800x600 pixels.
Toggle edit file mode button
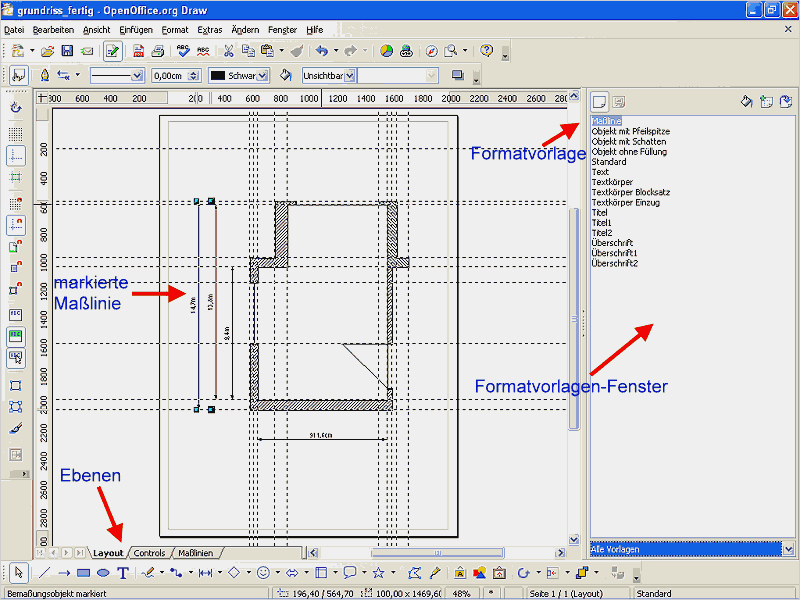112,51
